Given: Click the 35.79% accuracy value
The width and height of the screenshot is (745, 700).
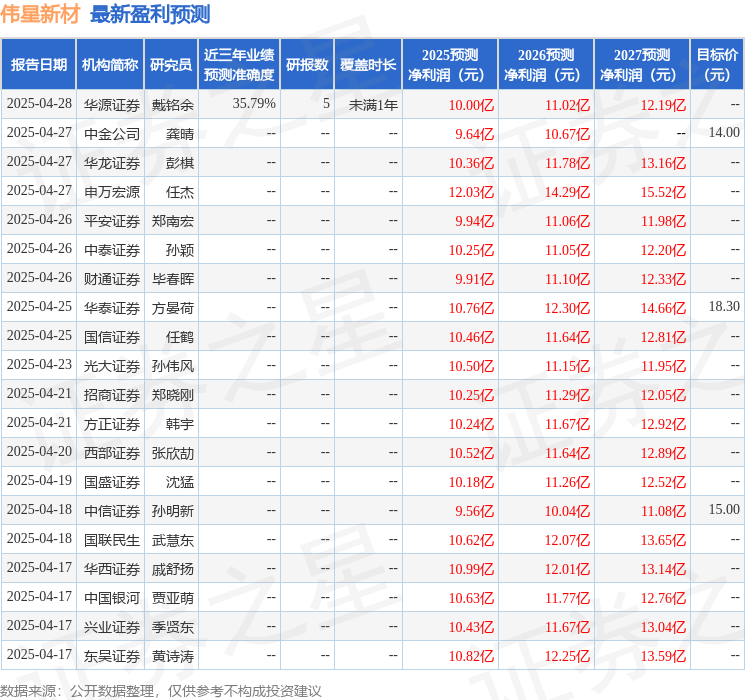Looking at the screenshot, I should pyautogui.click(x=254, y=104).
